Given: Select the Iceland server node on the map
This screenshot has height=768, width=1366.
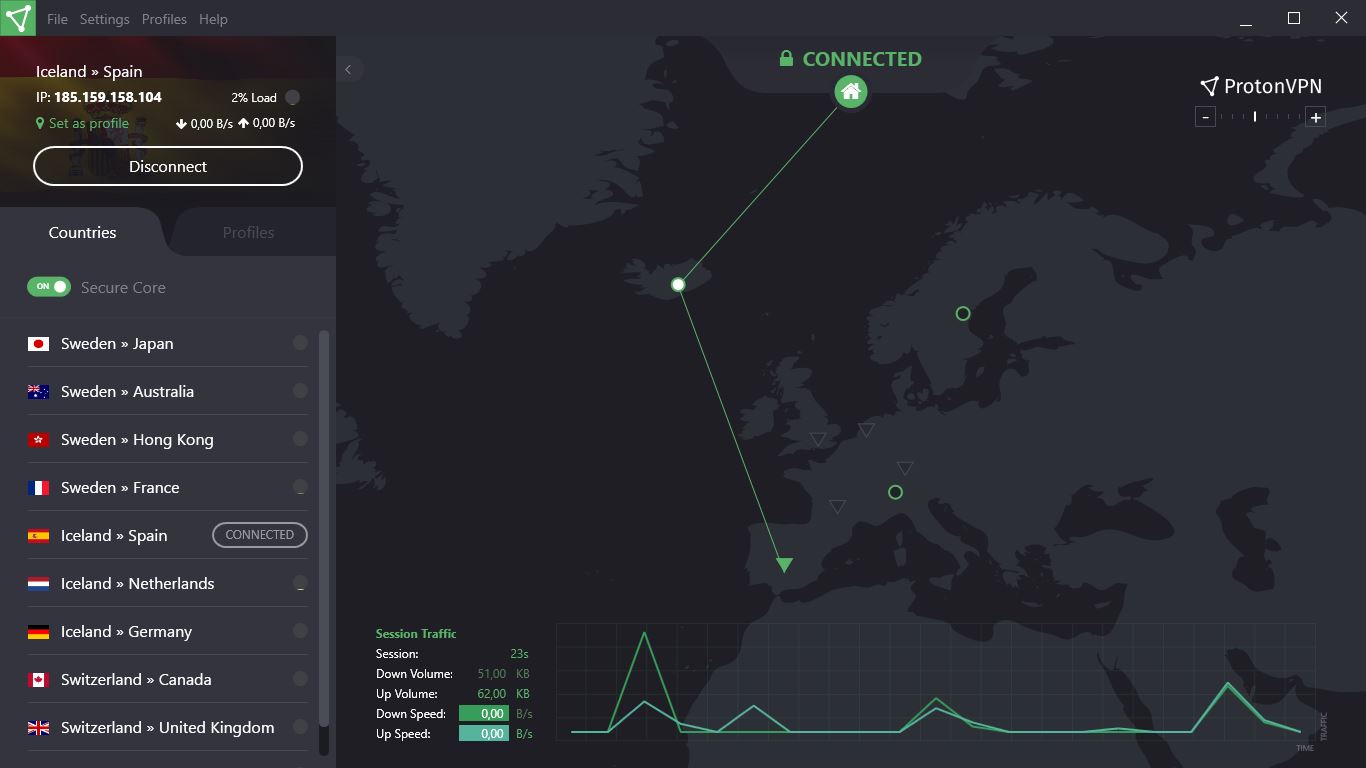Looking at the screenshot, I should pos(678,284).
